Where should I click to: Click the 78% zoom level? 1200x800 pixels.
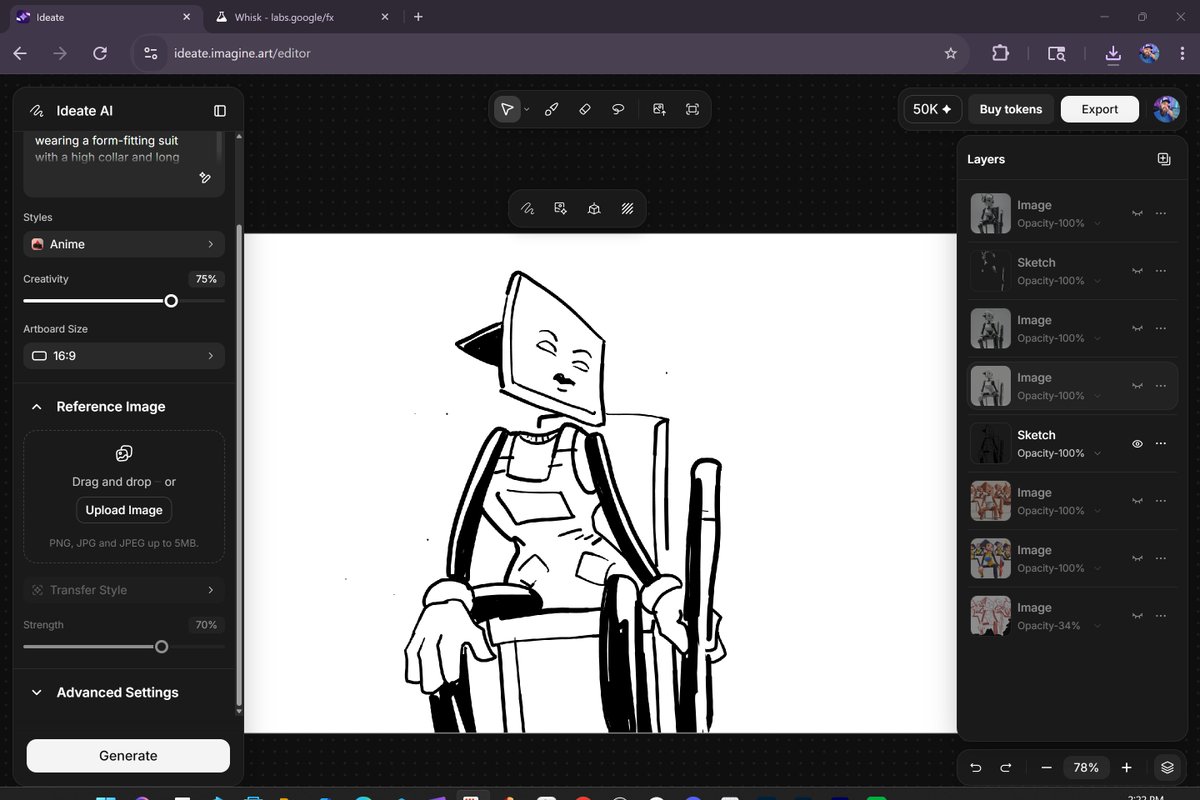[x=1086, y=768]
